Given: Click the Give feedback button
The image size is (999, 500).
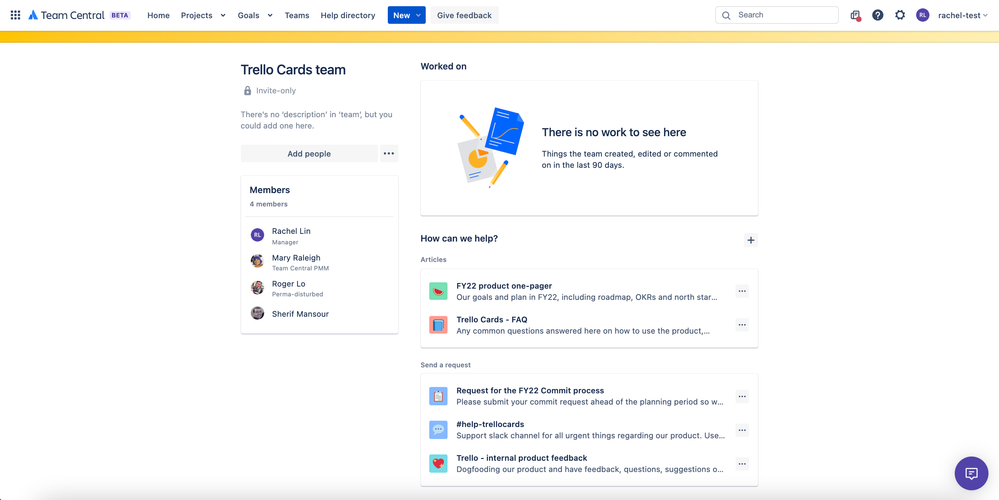Looking at the screenshot, I should (x=464, y=15).
